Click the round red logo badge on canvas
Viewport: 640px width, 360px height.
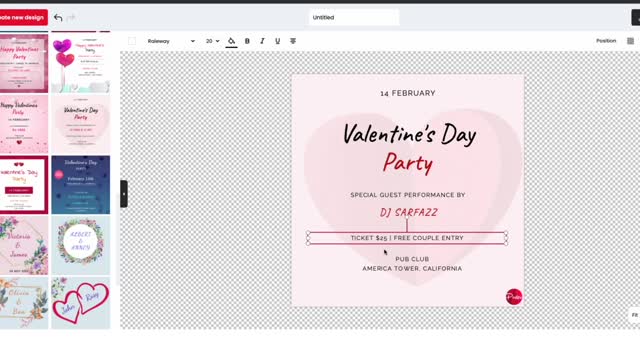(x=514, y=297)
